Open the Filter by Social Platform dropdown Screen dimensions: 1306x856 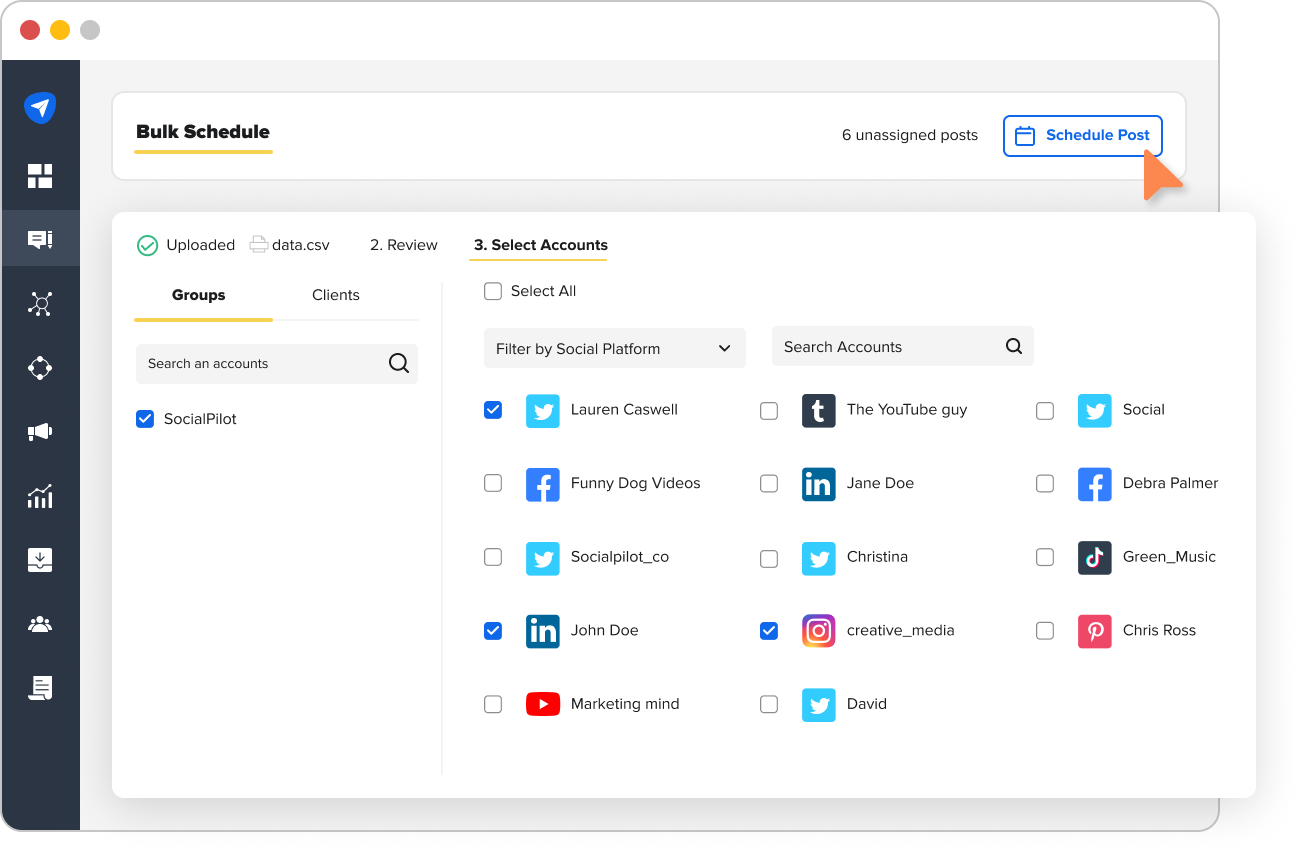pos(615,348)
